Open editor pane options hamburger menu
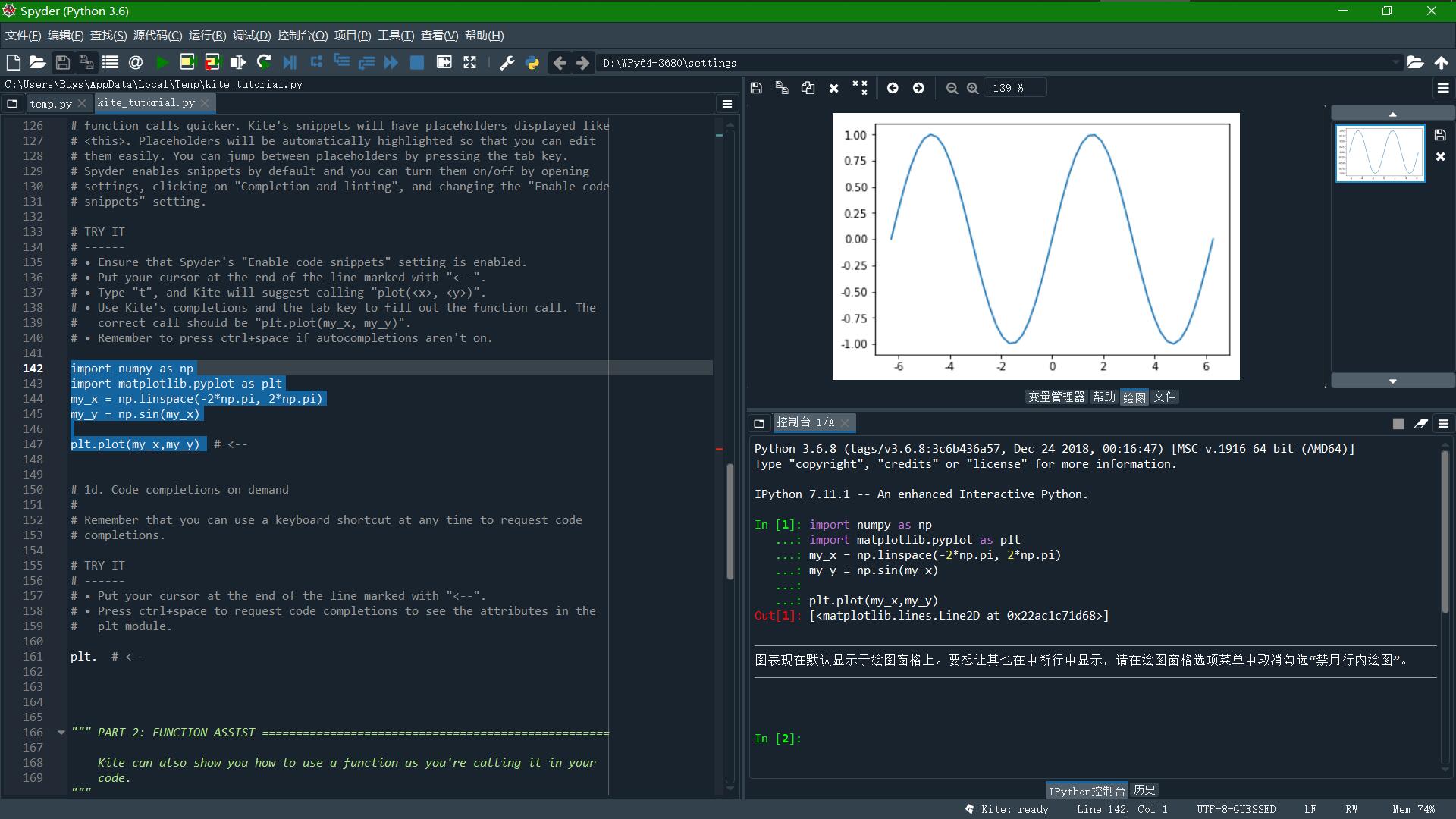 point(726,104)
